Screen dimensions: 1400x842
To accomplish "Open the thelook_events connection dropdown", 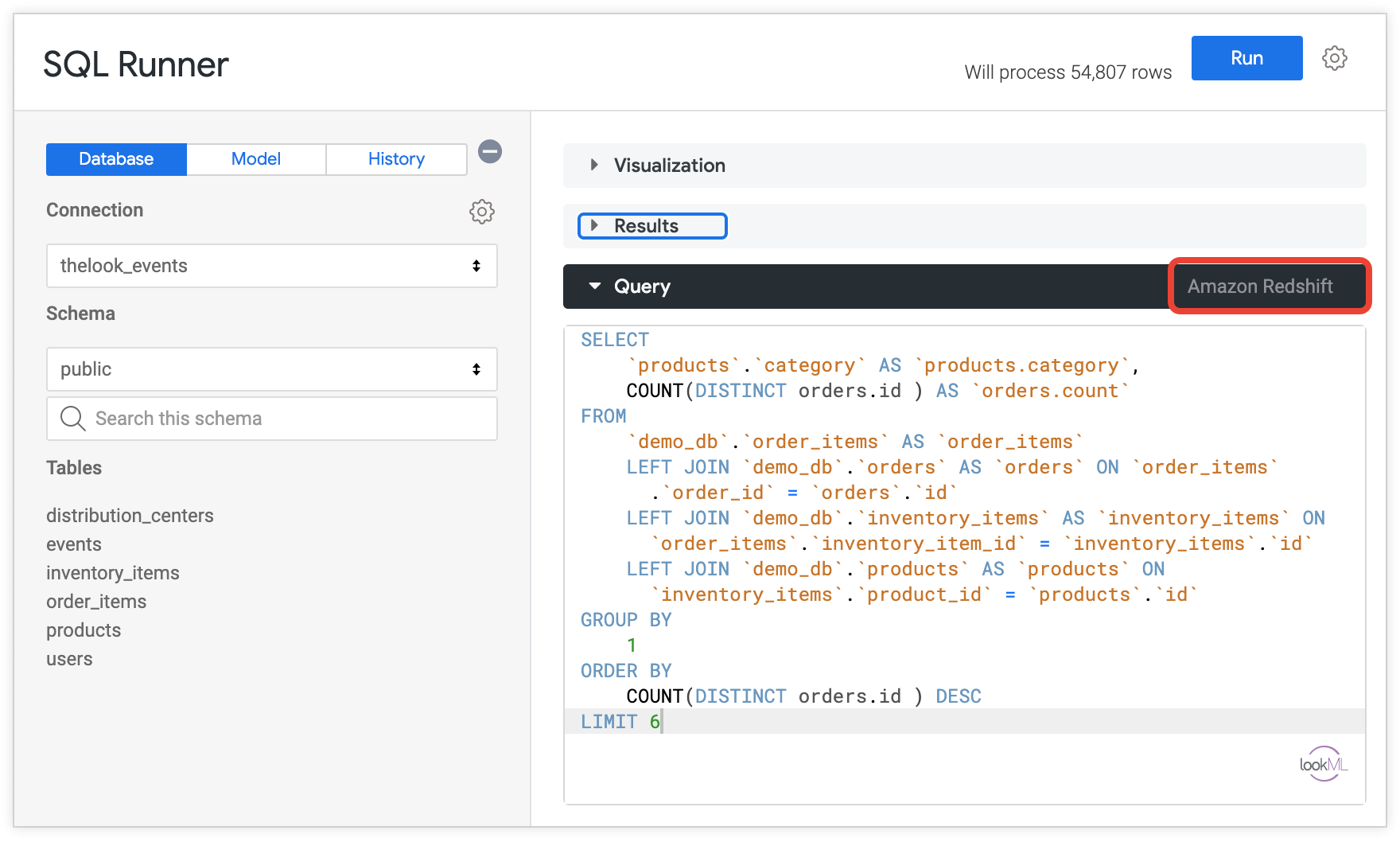I will pyautogui.click(x=271, y=266).
